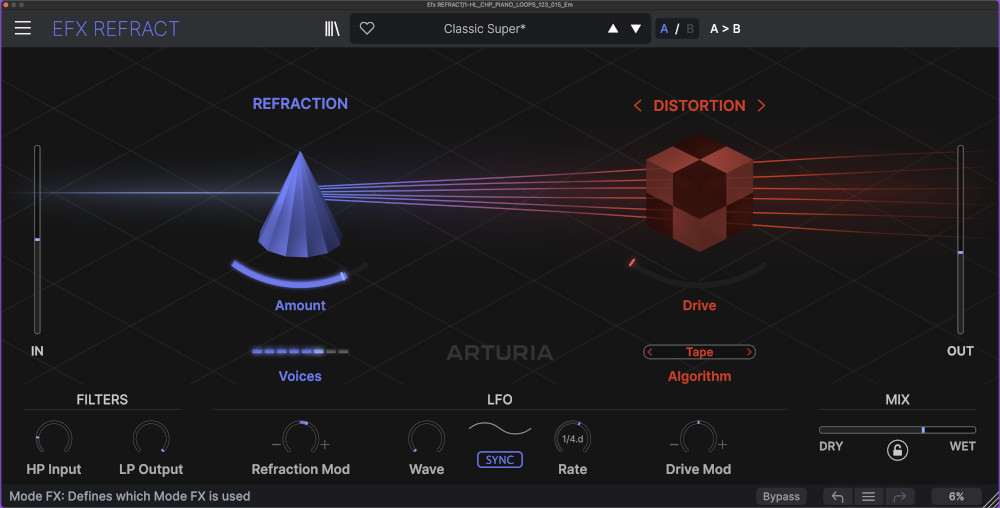The width and height of the screenshot is (1000, 508).
Task: Select next preset with down arrow
Action: point(636,29)
